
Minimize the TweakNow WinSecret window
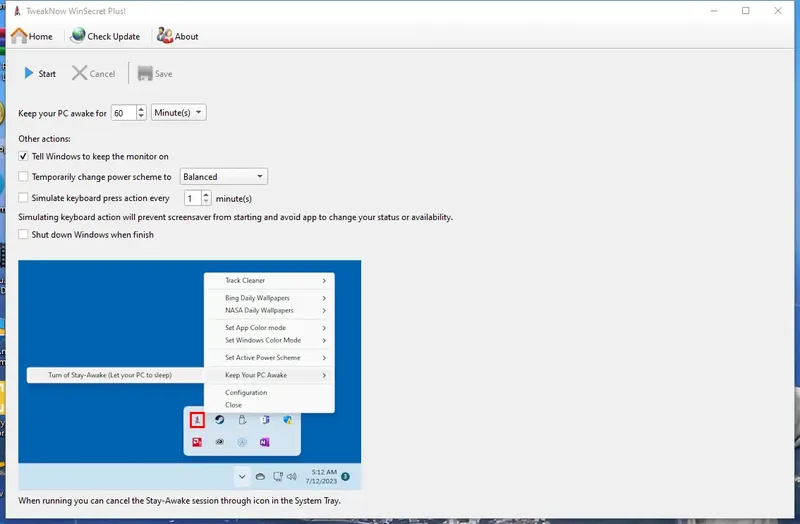(714, 11)
